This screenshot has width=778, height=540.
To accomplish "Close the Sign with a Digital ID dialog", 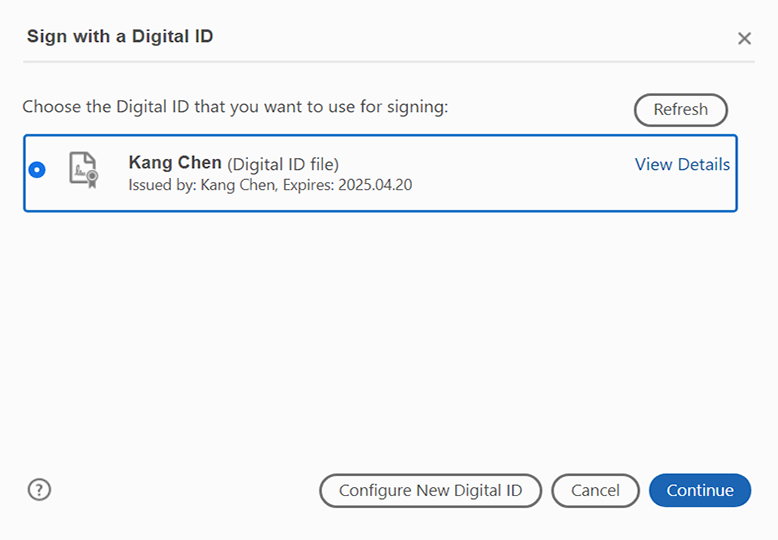I will [744, 38].
